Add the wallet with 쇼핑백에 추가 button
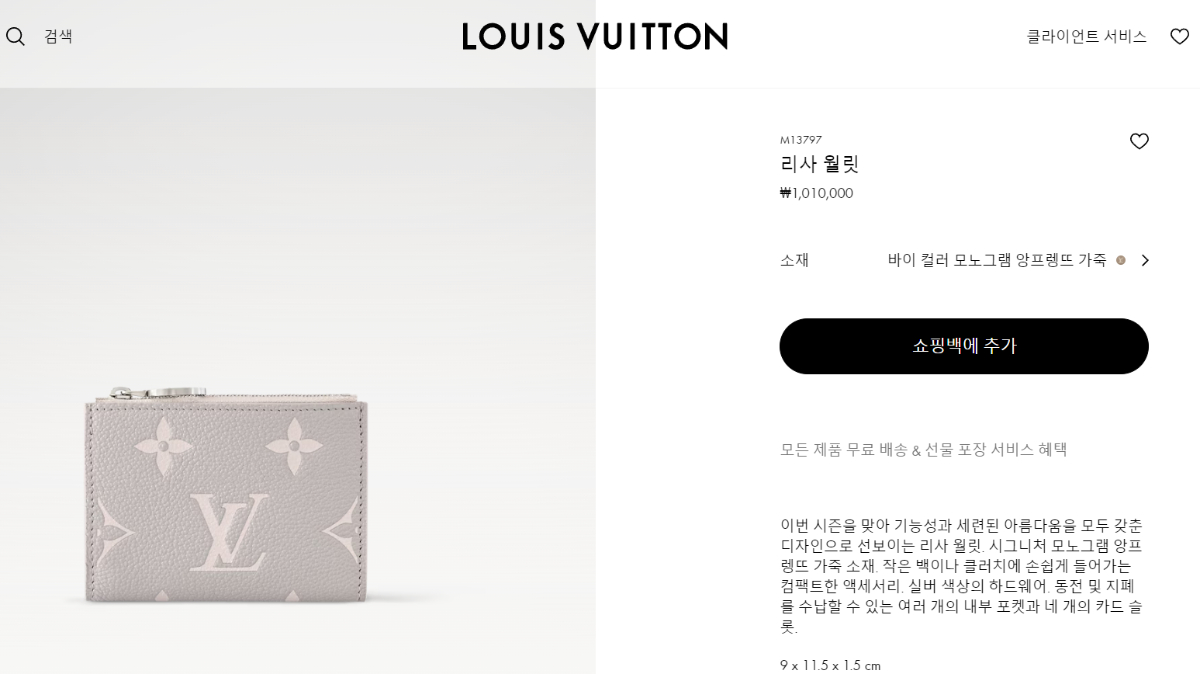This screenshot has height=674, width=1200. pos(964,346)
